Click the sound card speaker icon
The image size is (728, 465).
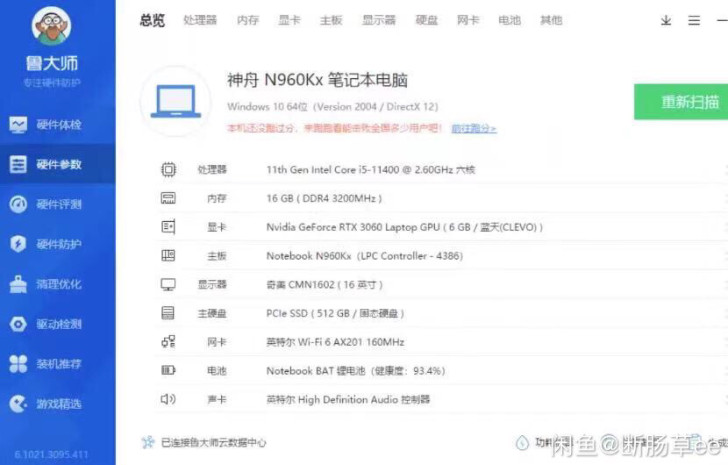coord(168,399)
